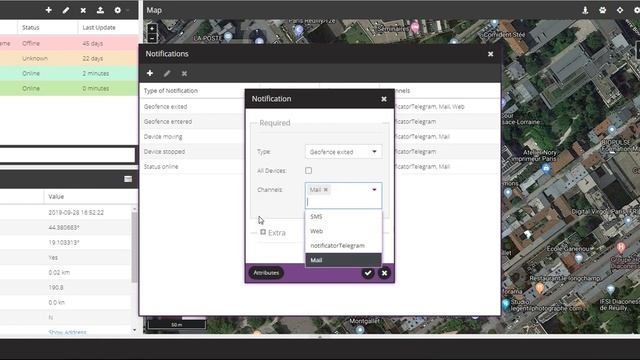Click the state panel icon button
The width and height of the screenshot is (640, 360).
(128, 179)
